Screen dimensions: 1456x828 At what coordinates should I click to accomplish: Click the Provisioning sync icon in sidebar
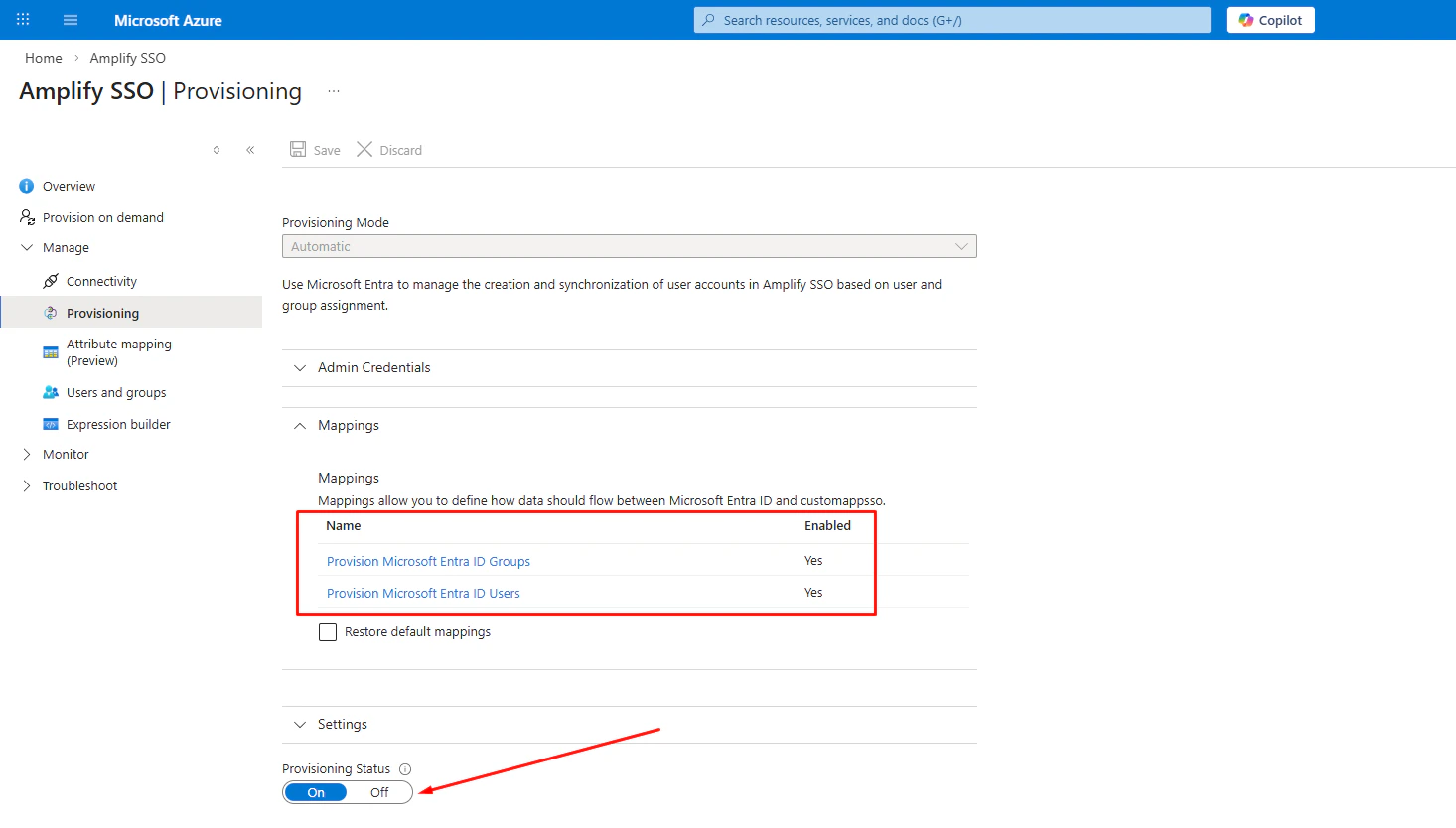(51, 313)
